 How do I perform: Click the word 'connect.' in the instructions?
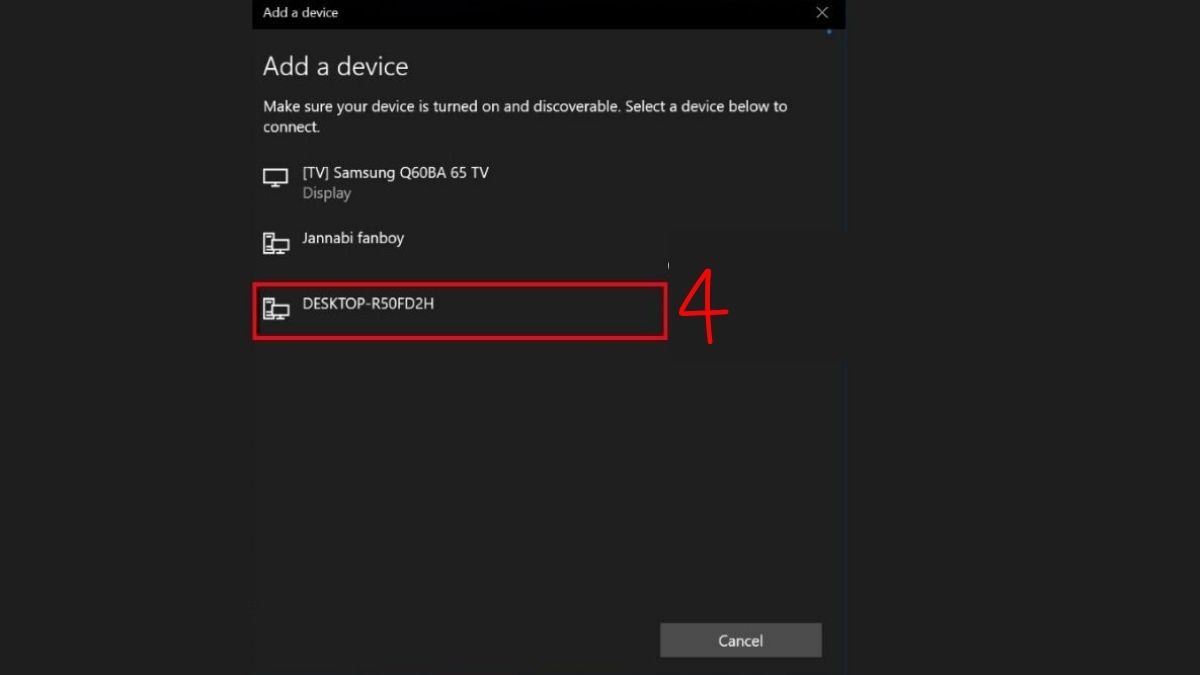coord(291,127)
